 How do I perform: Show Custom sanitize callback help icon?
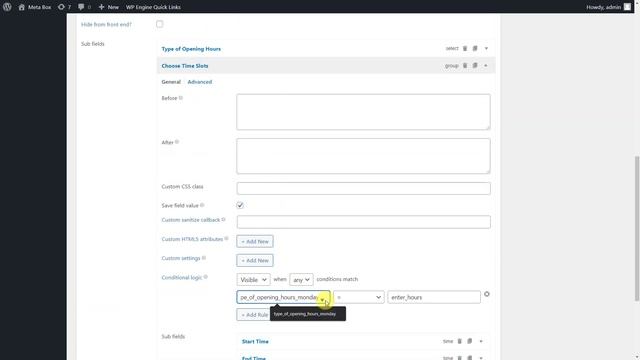pos(223,220)
